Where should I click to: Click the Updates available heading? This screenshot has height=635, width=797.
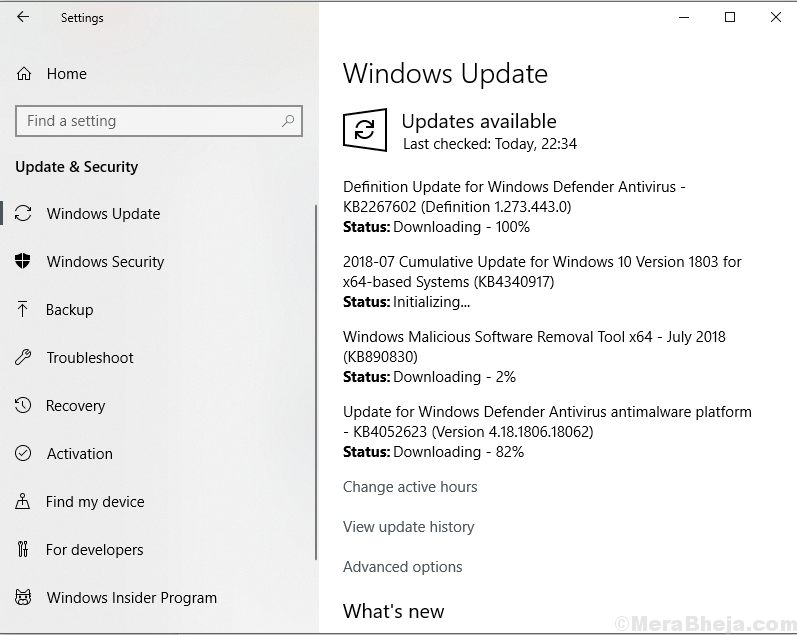[479, 121]
